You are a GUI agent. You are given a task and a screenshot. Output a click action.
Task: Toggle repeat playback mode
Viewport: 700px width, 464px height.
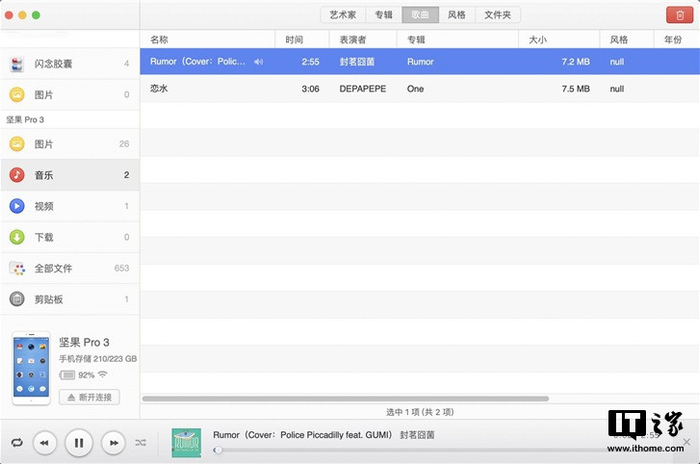click(x=16, y=442)
